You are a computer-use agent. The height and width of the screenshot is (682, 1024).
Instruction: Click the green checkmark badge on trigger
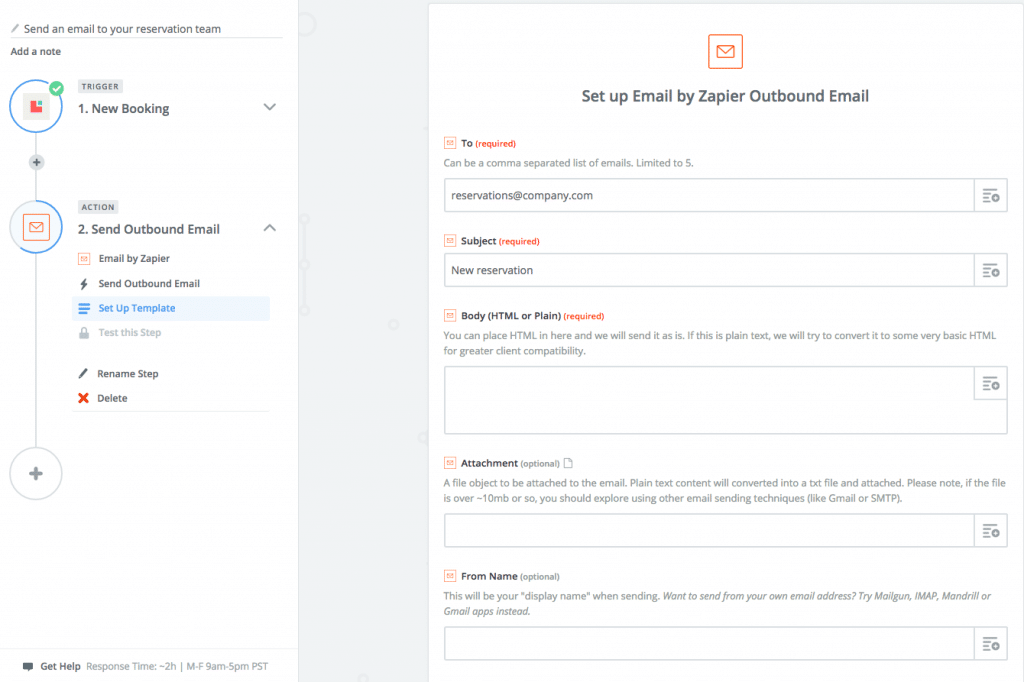[57, 88]
